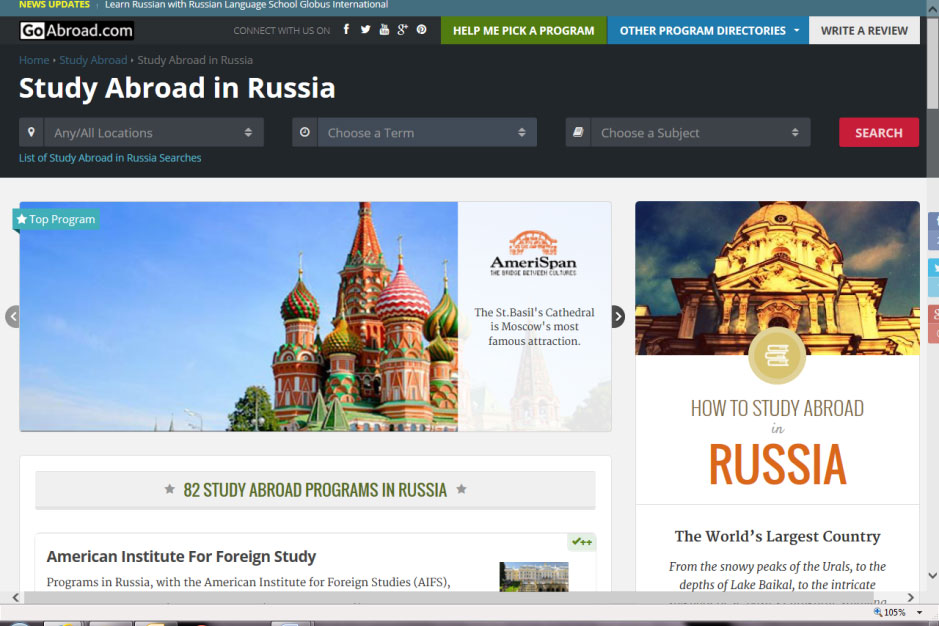
Task: Click the news update about Russian Language School
Action: 246,5
